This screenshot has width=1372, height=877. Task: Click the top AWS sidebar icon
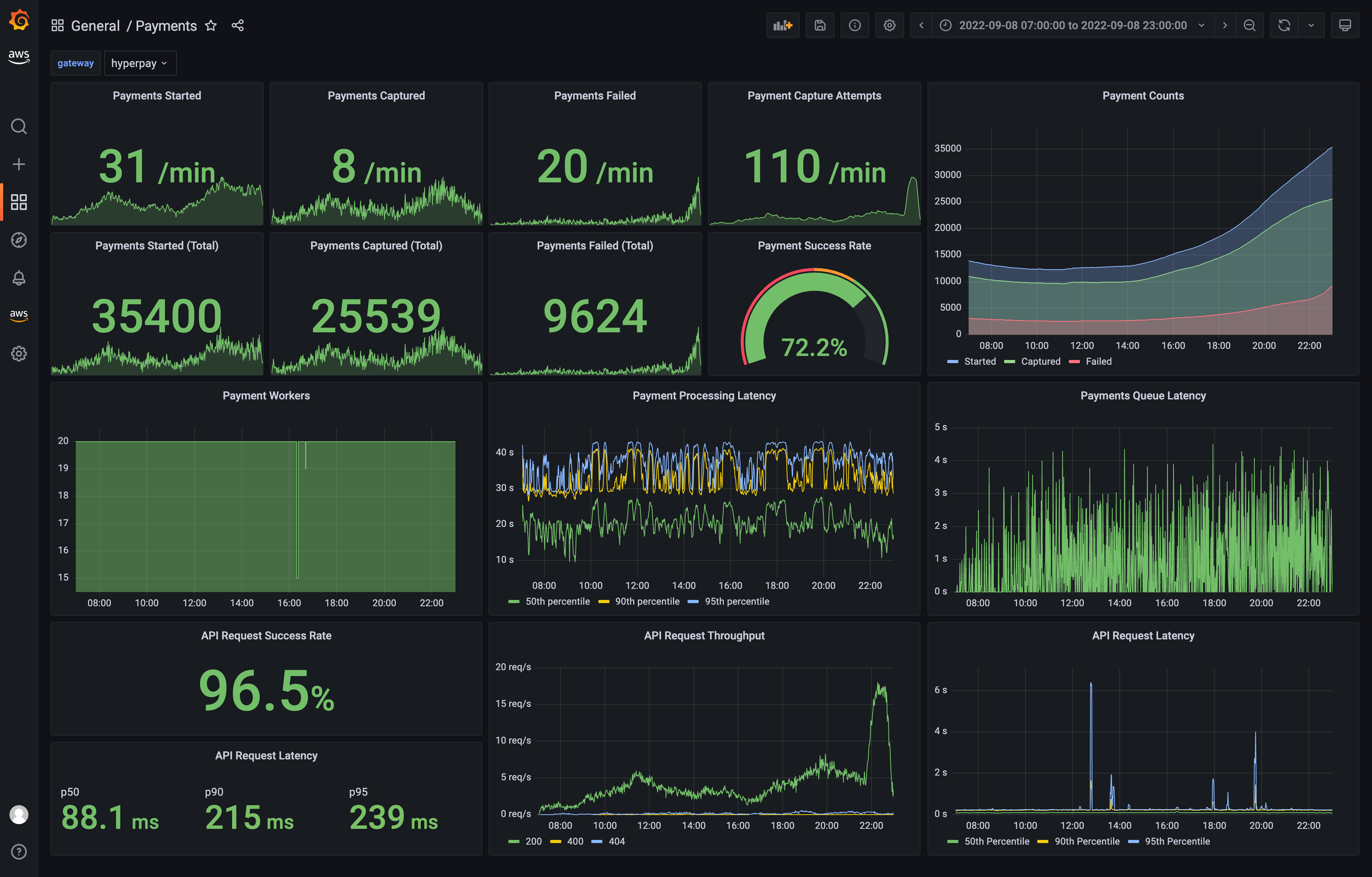[19, 56]
